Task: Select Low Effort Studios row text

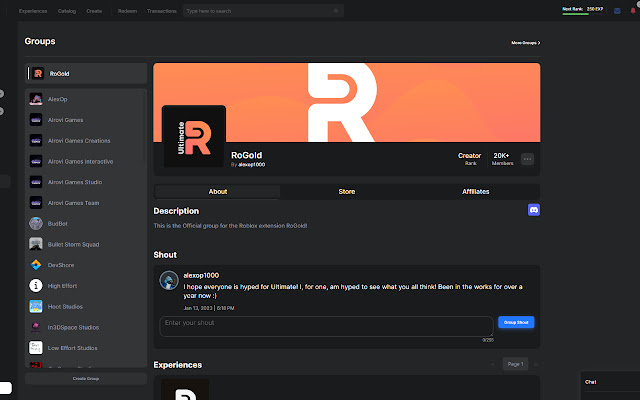Action: coord(72,348)
